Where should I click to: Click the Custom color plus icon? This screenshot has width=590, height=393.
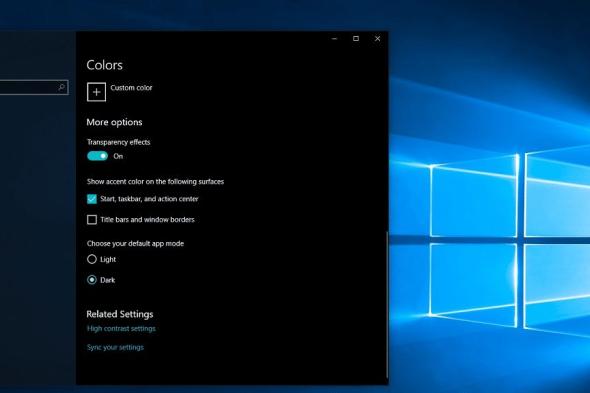pyautogui.click(x=96, y=92)
